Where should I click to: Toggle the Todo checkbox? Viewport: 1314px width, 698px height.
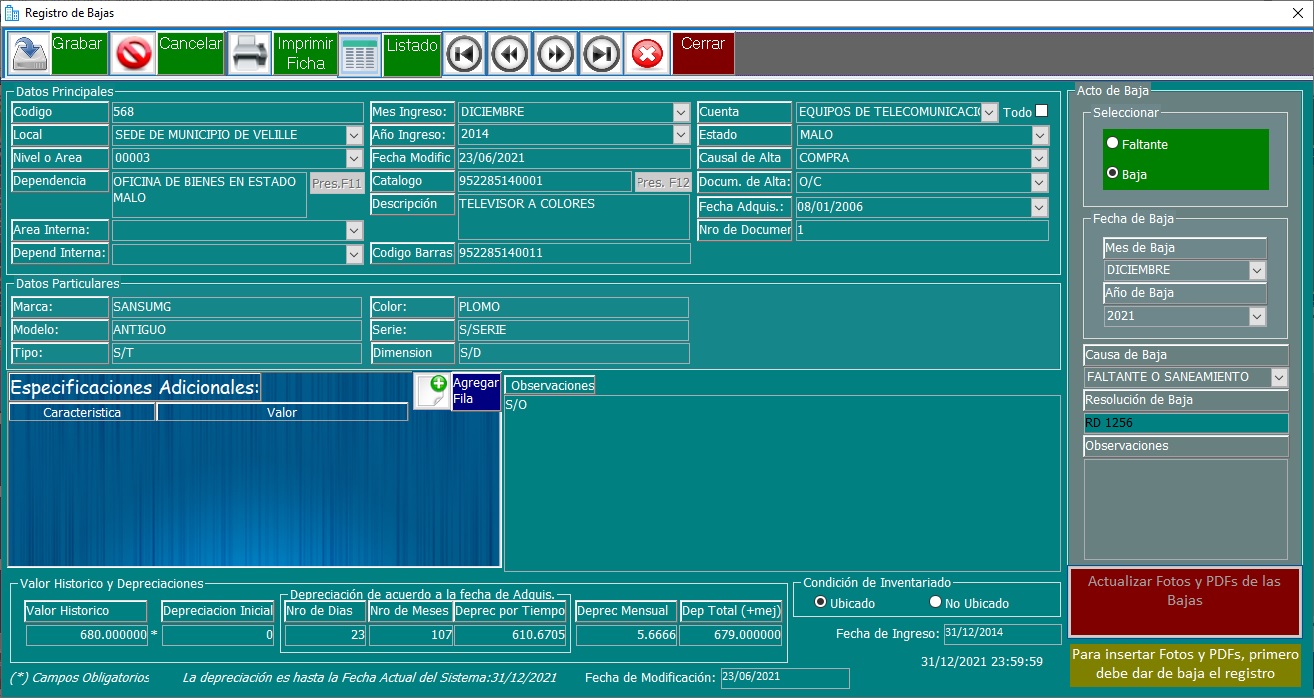pos(1041,111)
